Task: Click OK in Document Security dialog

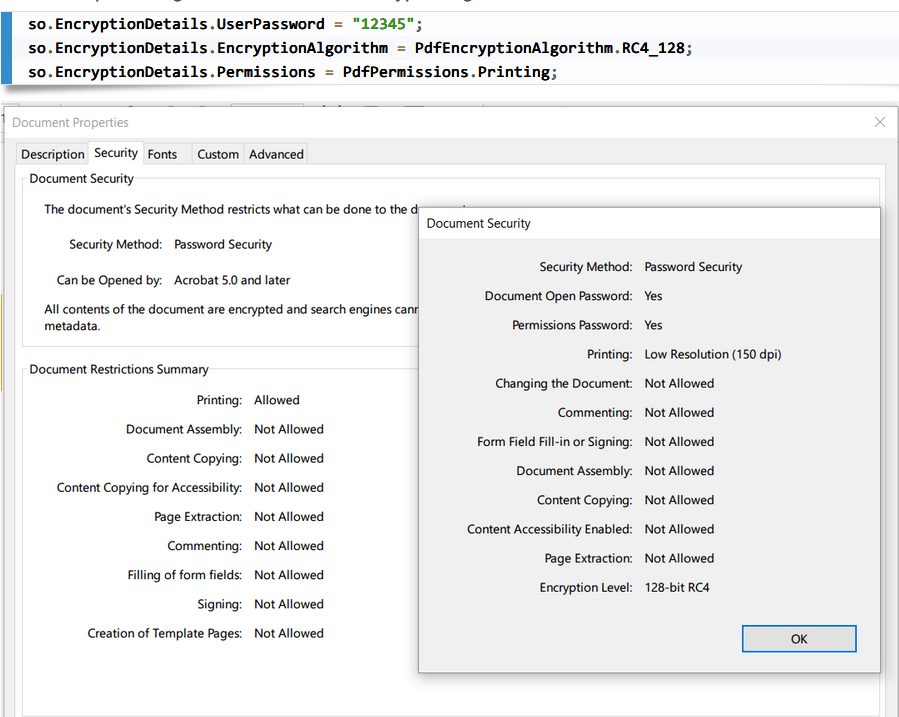Action: click(x=799, y=638)
